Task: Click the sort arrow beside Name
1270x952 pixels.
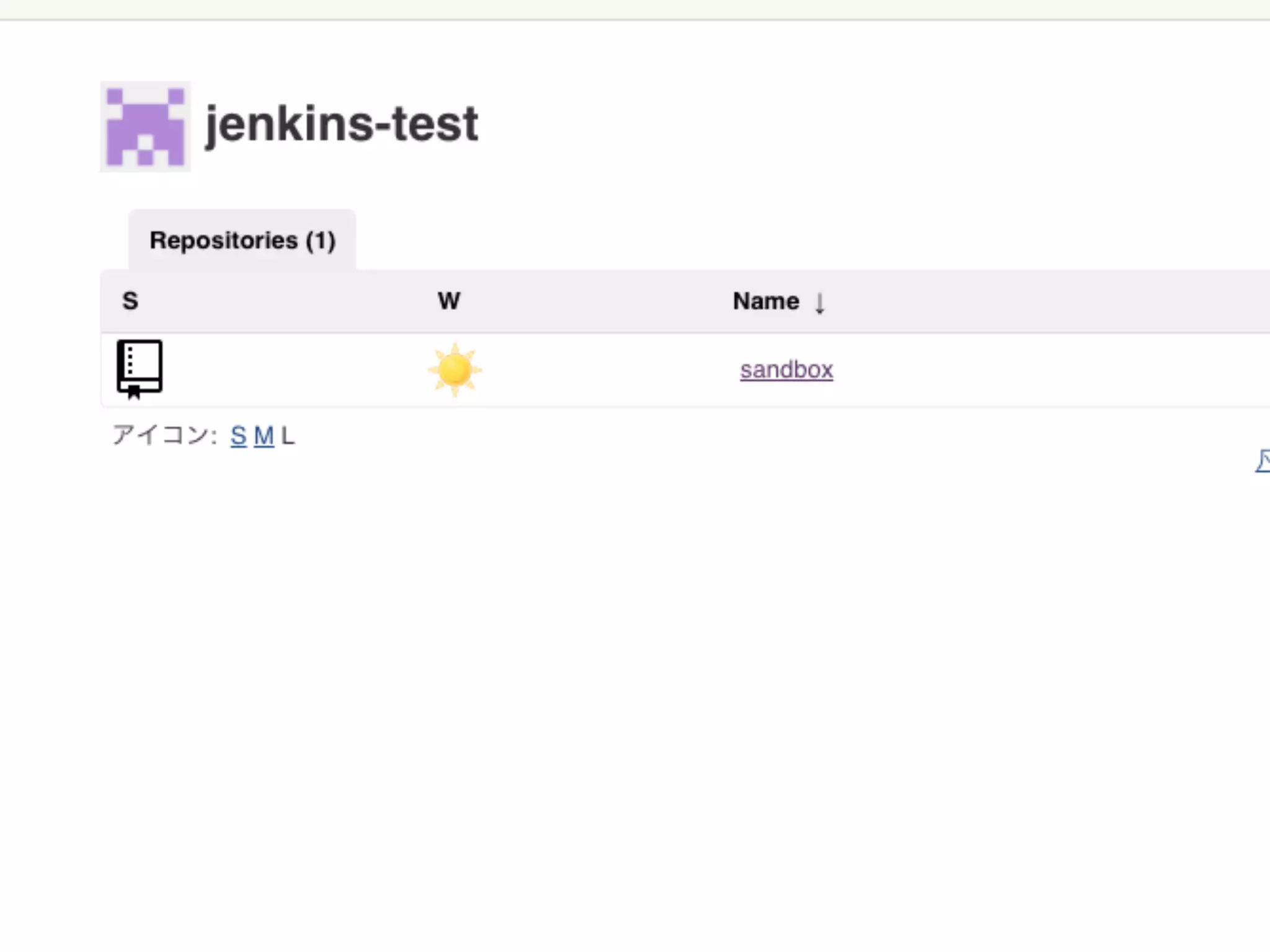Action: [820, 303]
